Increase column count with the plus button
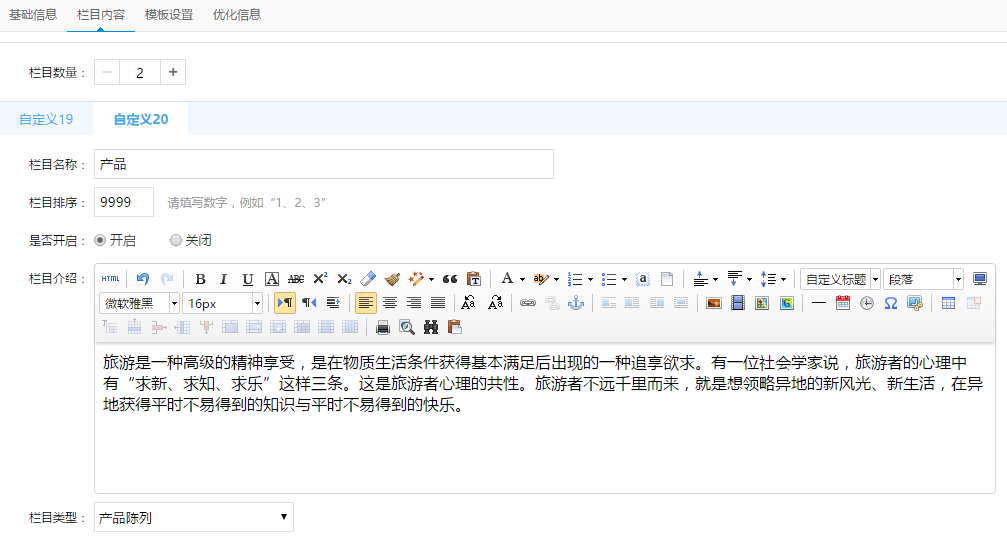 (x=173, y=73)
